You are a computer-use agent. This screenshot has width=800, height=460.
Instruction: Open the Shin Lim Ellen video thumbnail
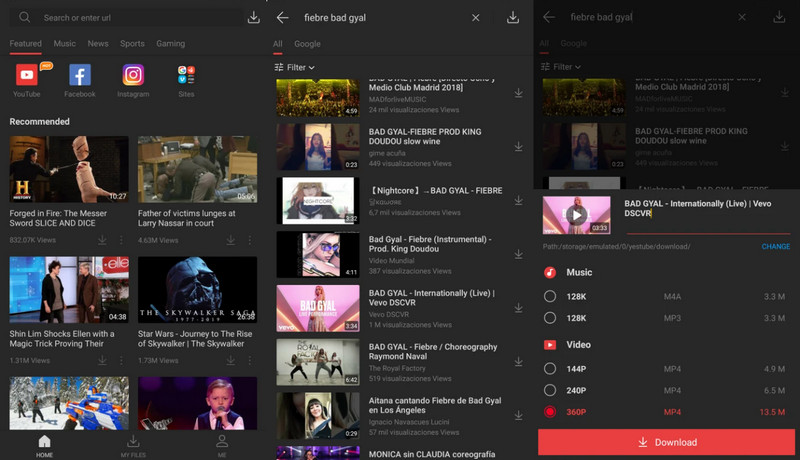click(x=69, y=290)
